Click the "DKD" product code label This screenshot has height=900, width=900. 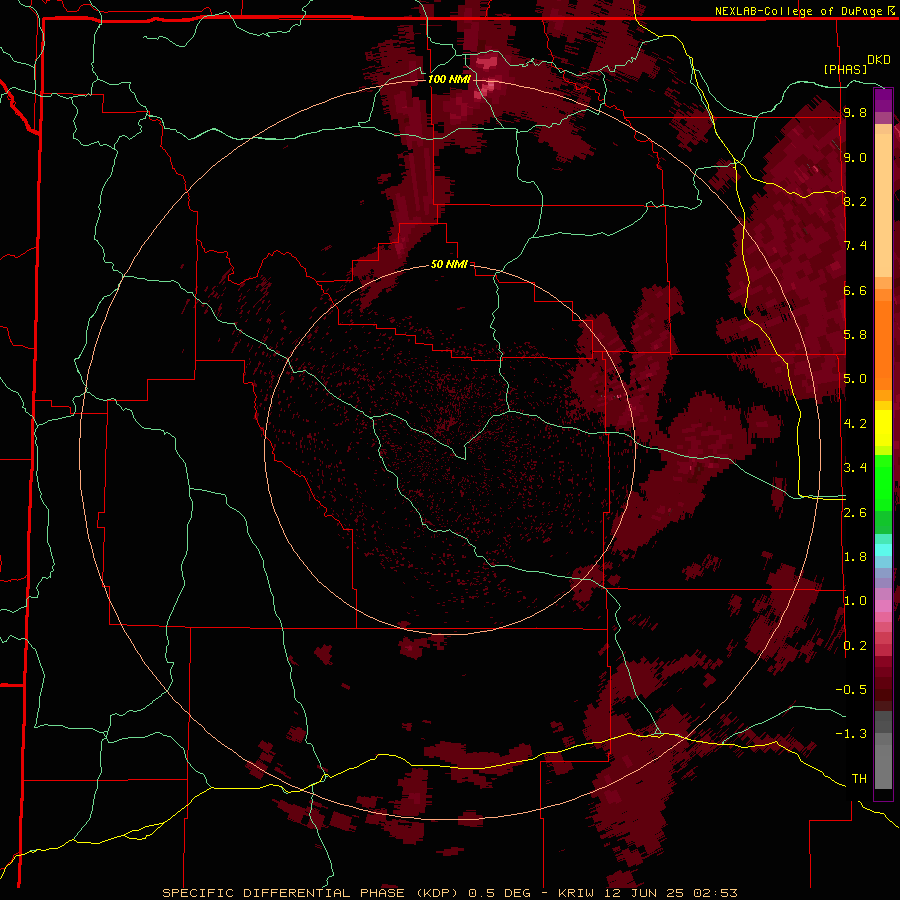pos(878,60)
